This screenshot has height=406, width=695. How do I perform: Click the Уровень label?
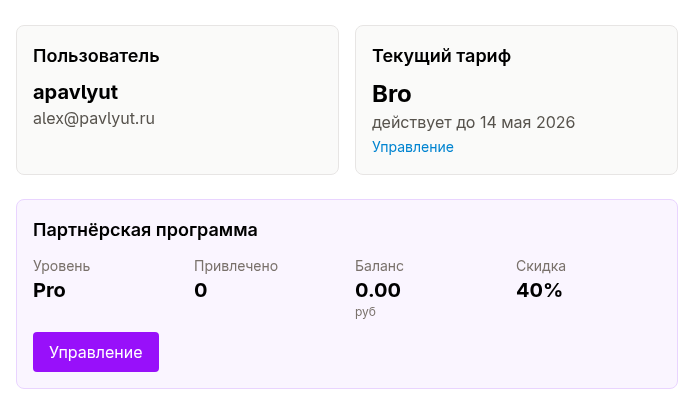tap(61, 266)
